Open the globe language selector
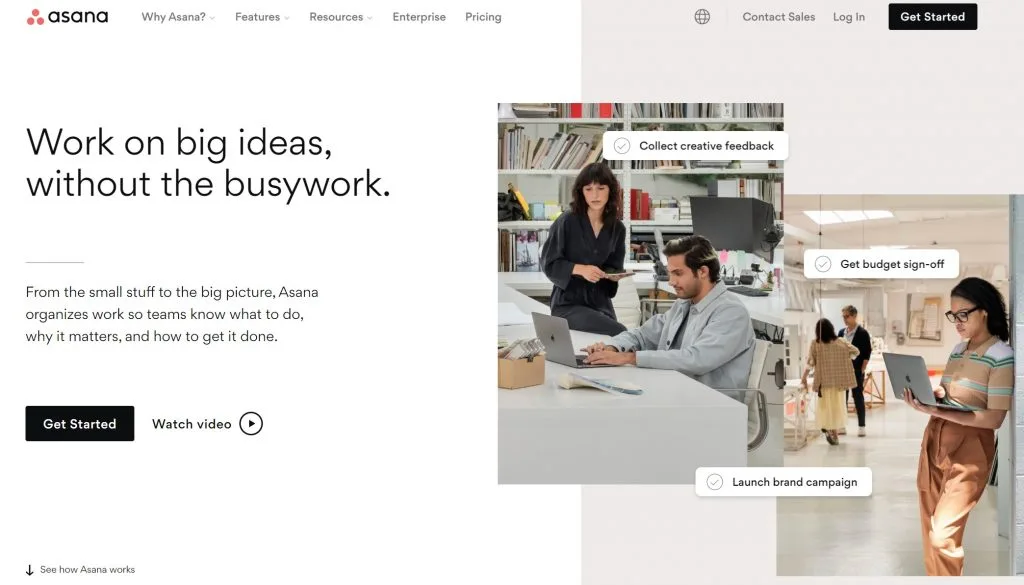Viewport: 1024px width, 585px height. pyautogui.click(x=702, y=17)
